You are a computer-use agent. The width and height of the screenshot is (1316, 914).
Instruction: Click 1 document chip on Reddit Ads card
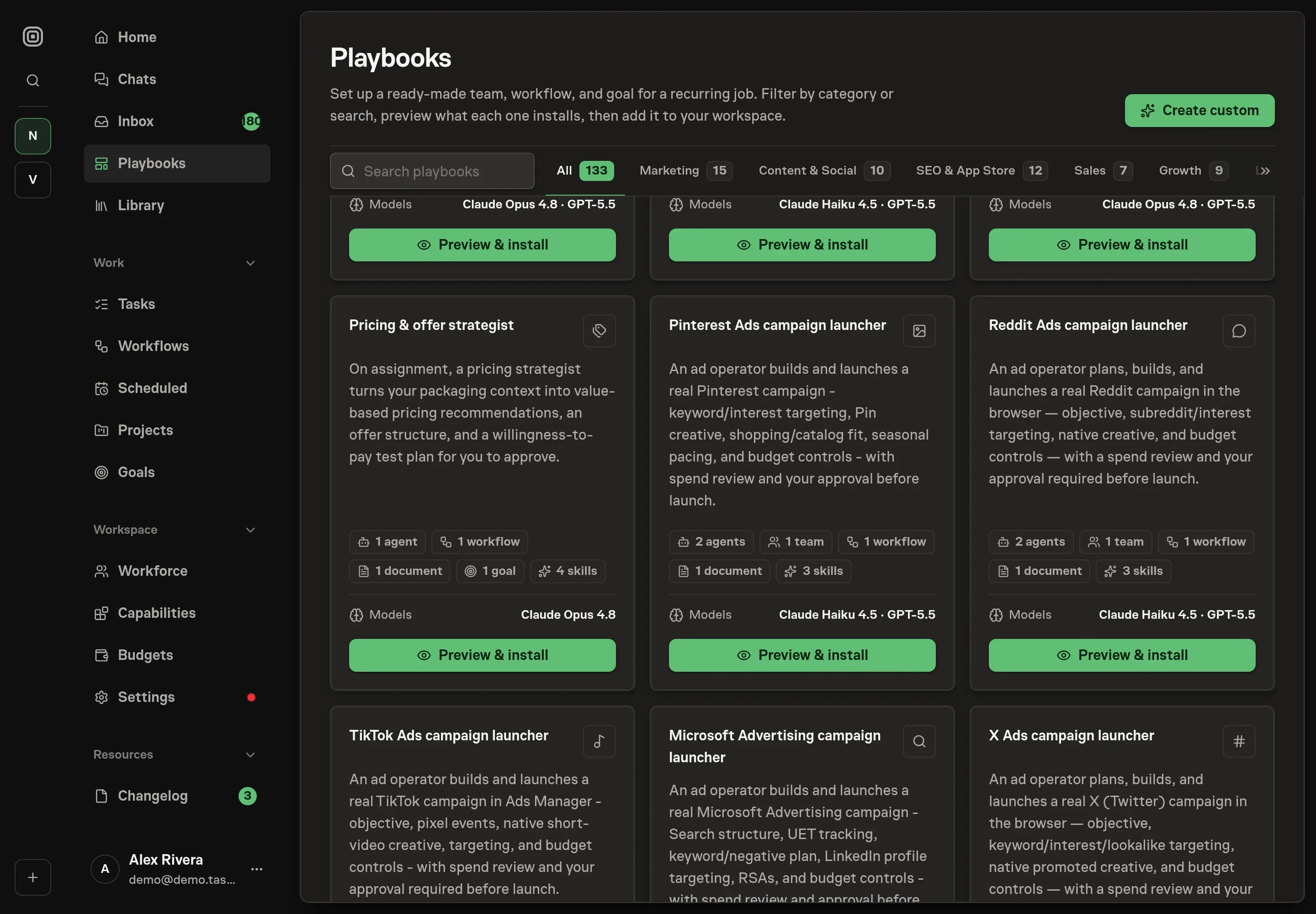point(1039,571)
